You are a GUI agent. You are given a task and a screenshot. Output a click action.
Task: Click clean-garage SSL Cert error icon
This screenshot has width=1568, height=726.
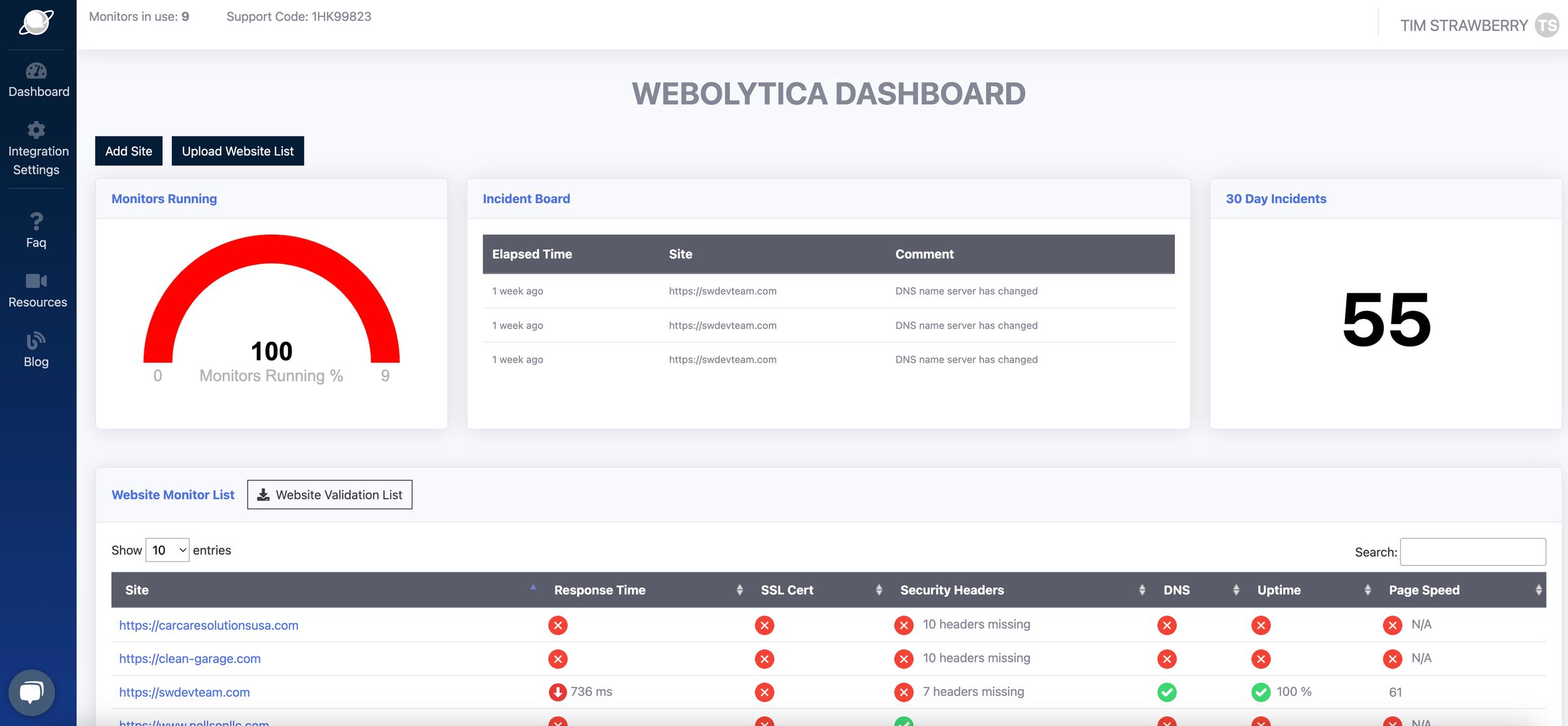point(764,659)
